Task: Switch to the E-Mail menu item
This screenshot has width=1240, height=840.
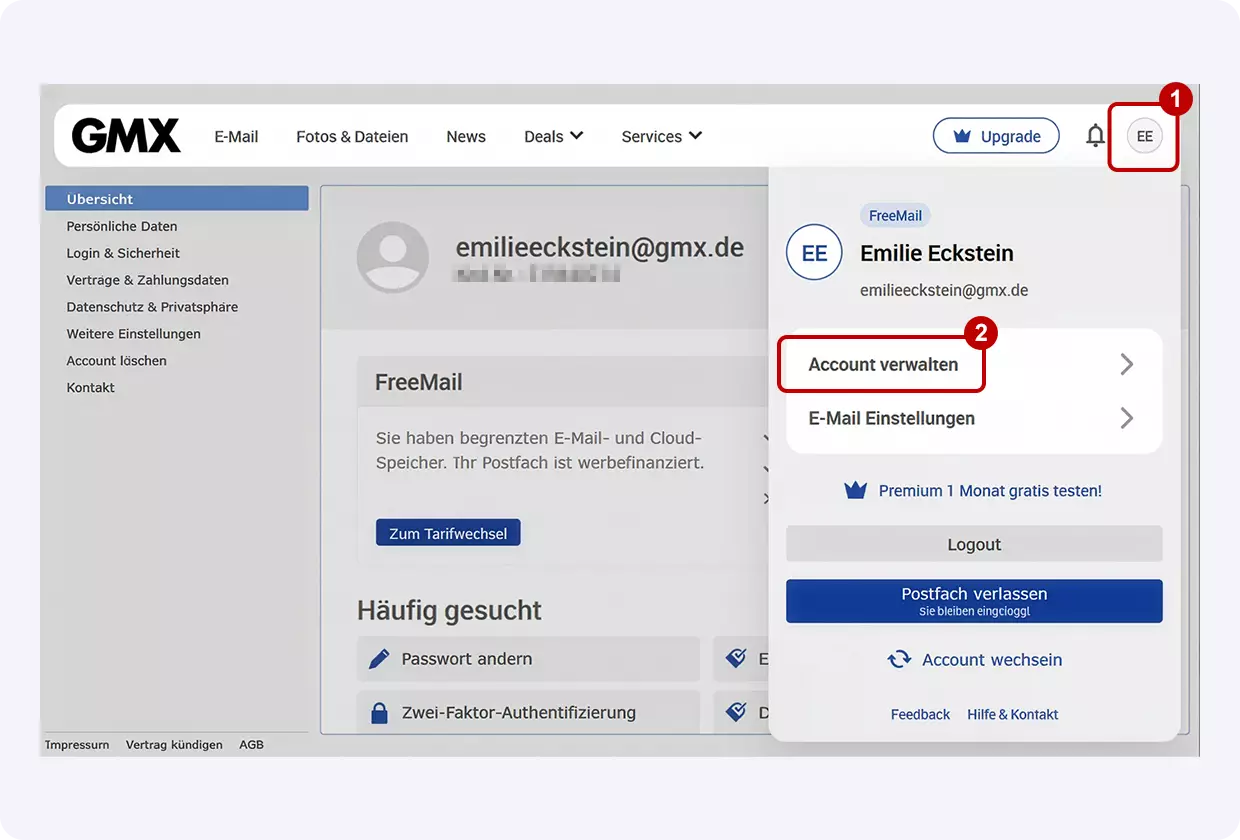Action: pos(236,135)
